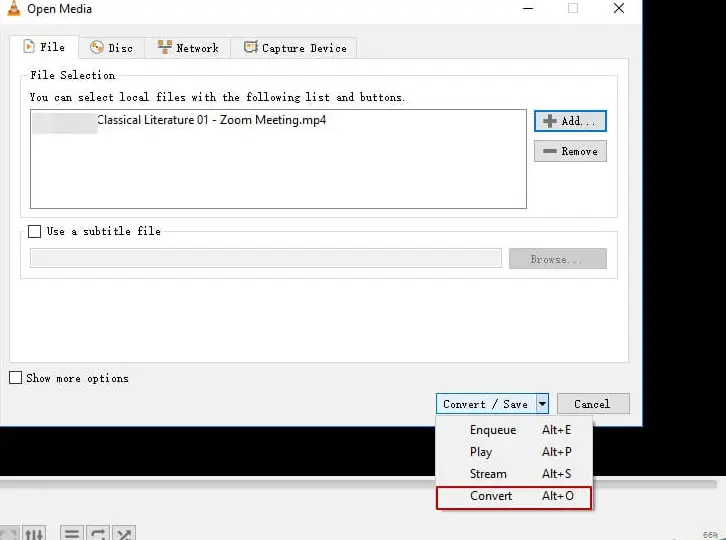Viewport: 726px width, 540px height.
Task: Expand the Convert / Save dropdown arrow
Action: click(x=542, y=404)
